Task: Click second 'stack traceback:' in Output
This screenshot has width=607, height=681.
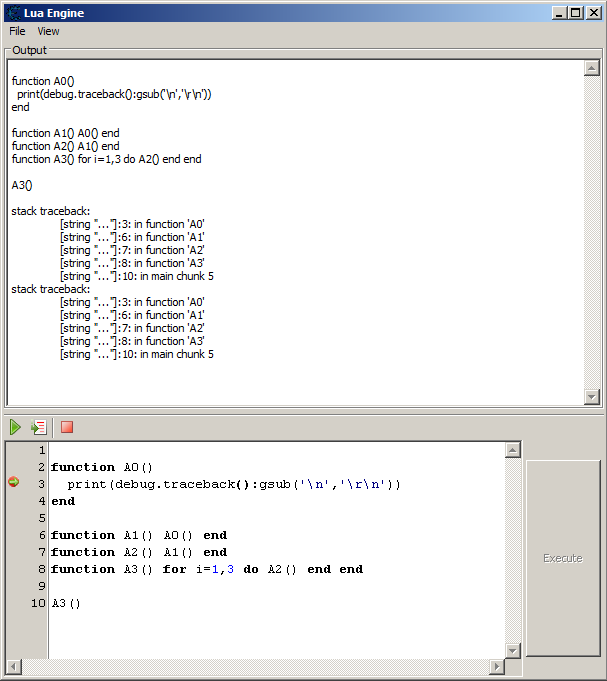Action: [x=51, y=289]
